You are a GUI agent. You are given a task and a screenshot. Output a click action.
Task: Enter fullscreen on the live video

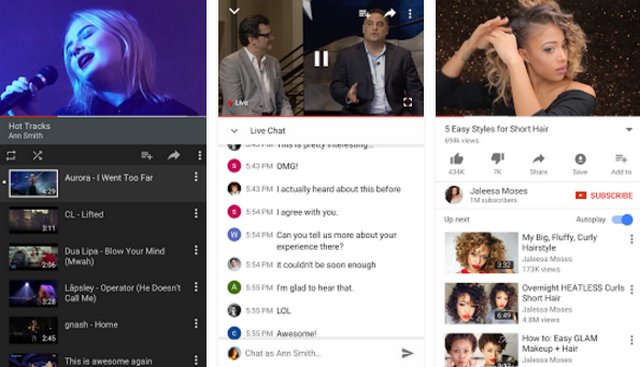[407, 102]
